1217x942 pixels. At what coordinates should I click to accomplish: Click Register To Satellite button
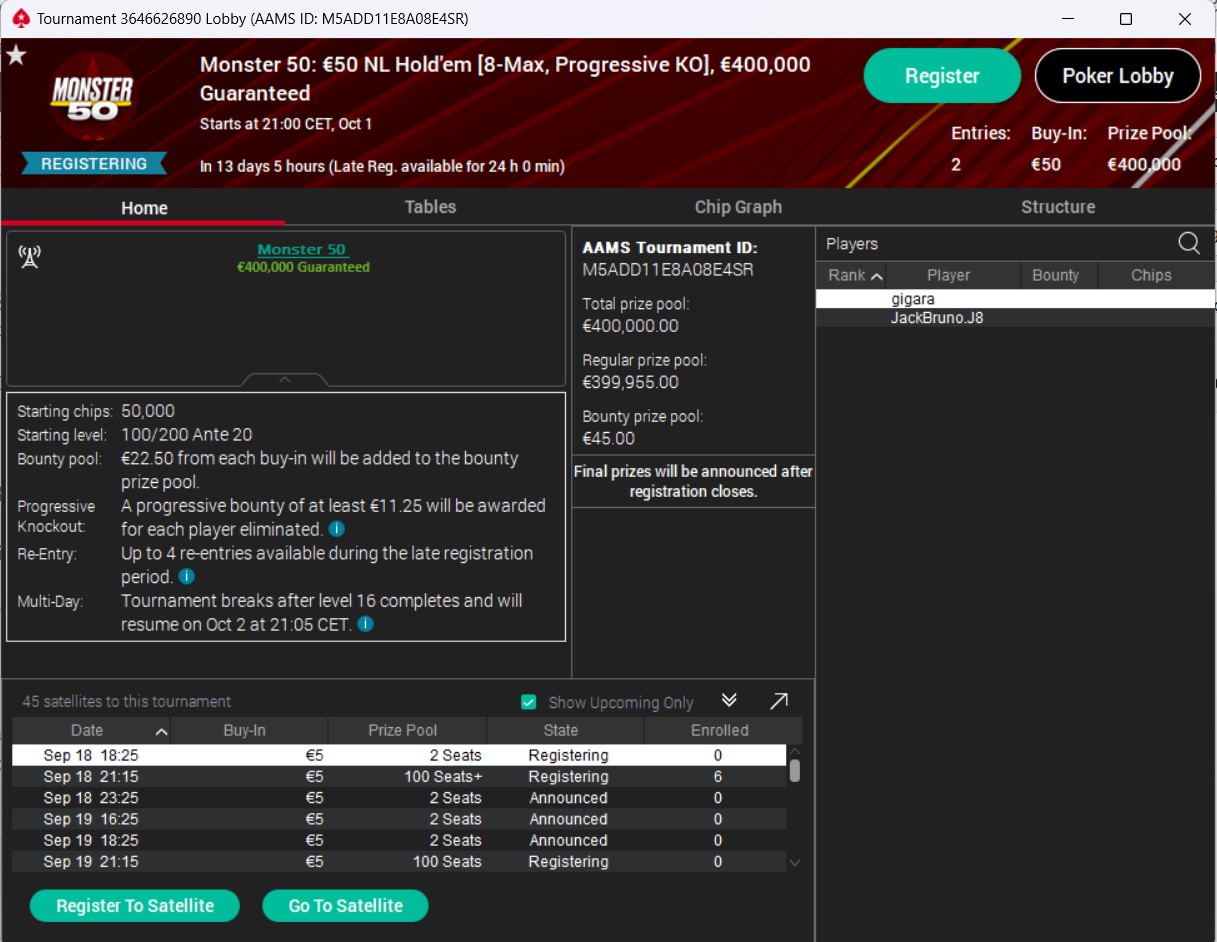click(135, 906)
